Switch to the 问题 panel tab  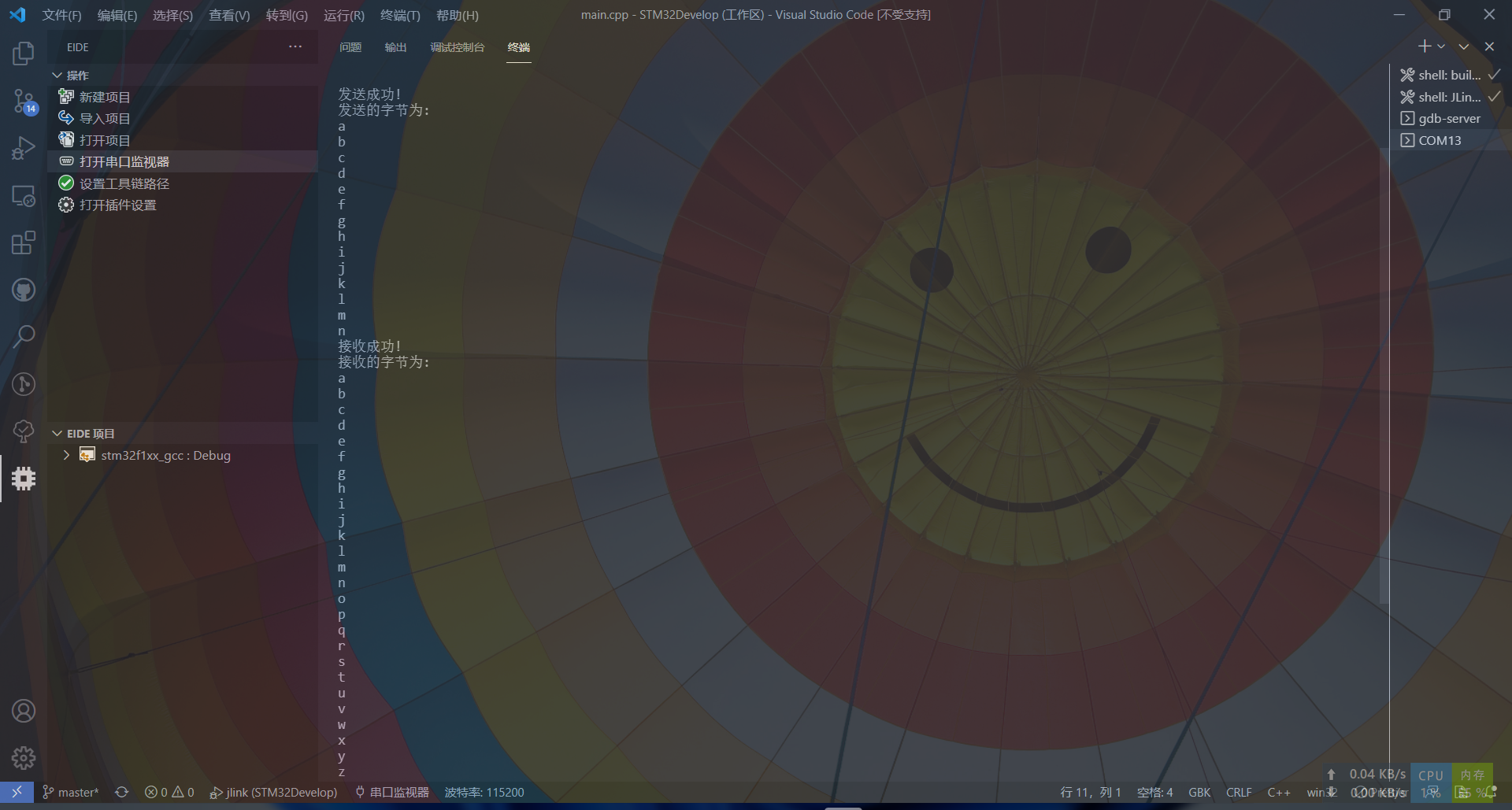(x=350, y=47)
